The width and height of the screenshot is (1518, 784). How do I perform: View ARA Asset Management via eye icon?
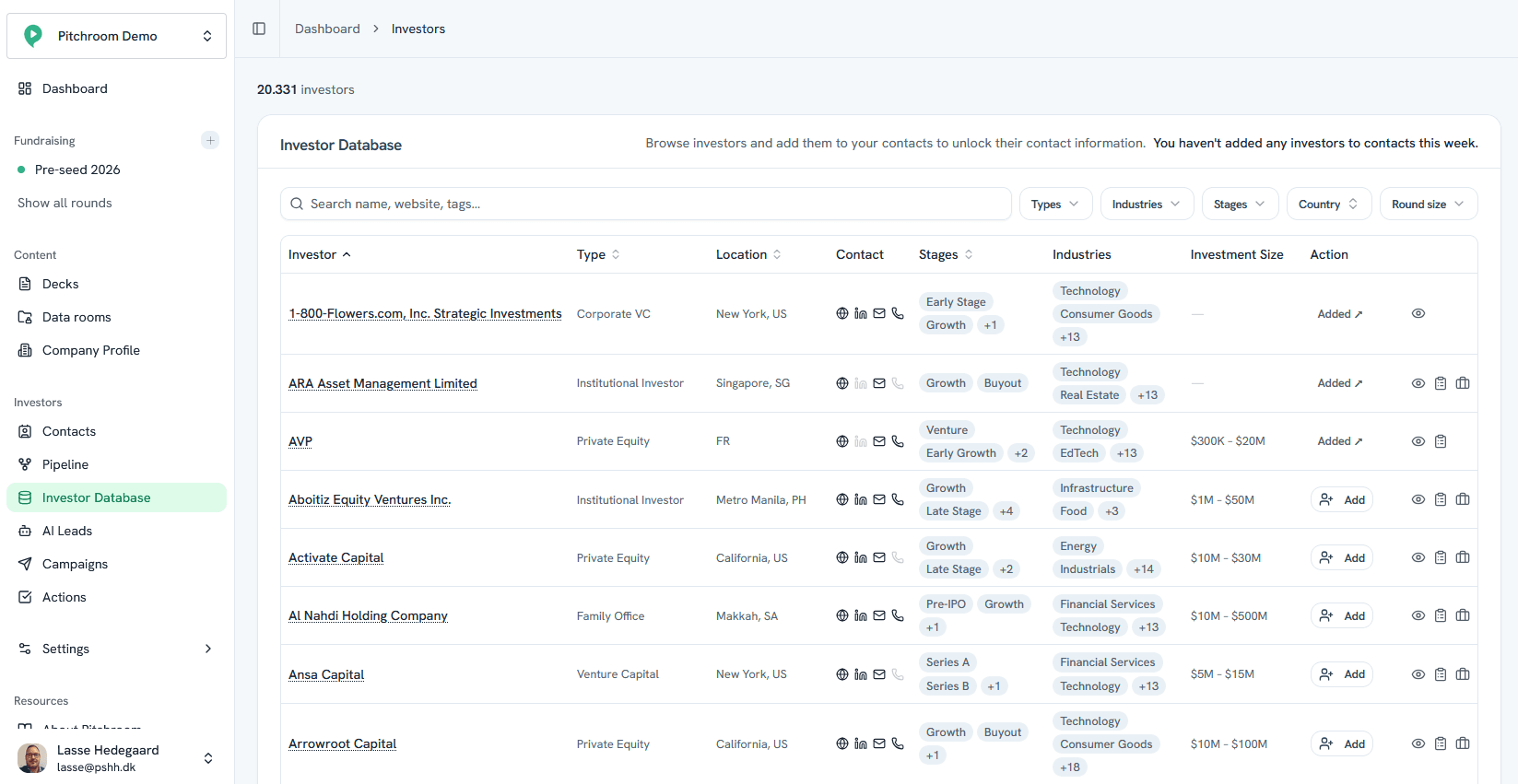pos(1418,383)
